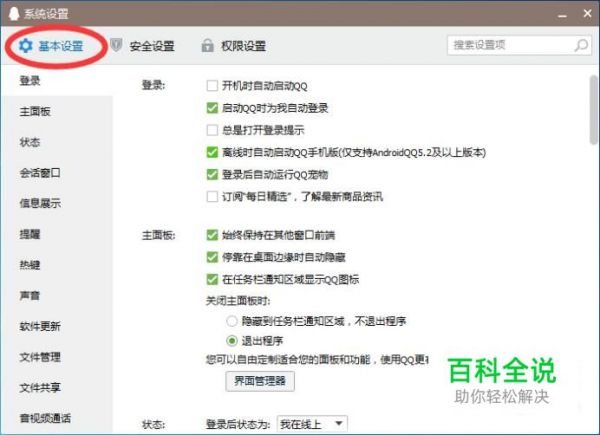Expand the 我在线上 status dropdown

[312, 424]
